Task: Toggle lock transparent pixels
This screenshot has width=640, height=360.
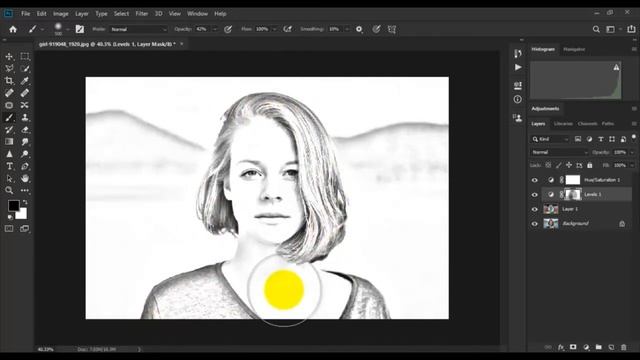Action: coord(548,165)
